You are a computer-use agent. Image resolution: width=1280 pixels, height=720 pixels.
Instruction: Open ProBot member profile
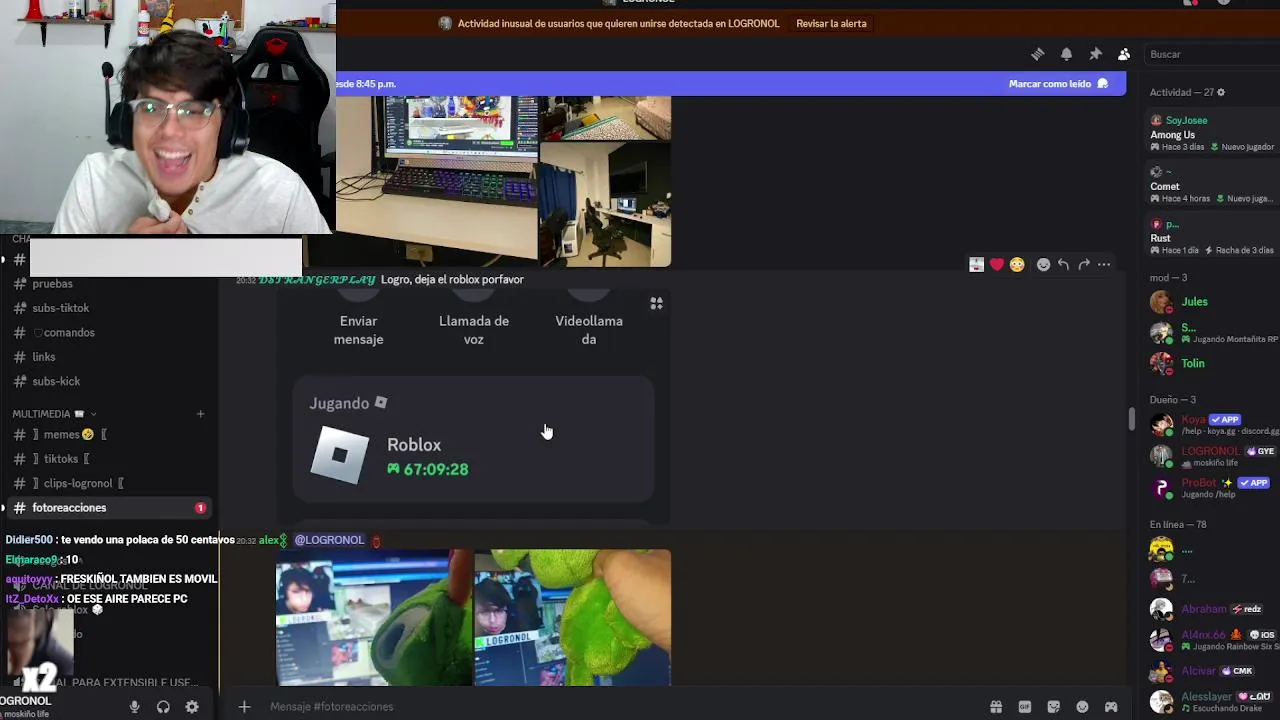1212,488
